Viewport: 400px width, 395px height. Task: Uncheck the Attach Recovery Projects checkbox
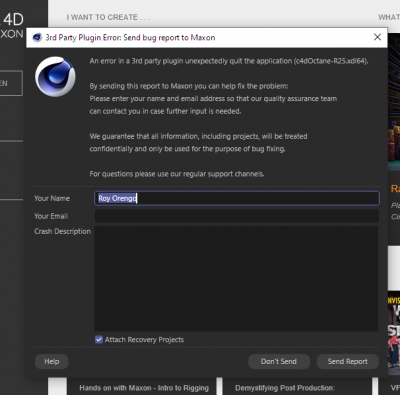click(x=99, y=340)
